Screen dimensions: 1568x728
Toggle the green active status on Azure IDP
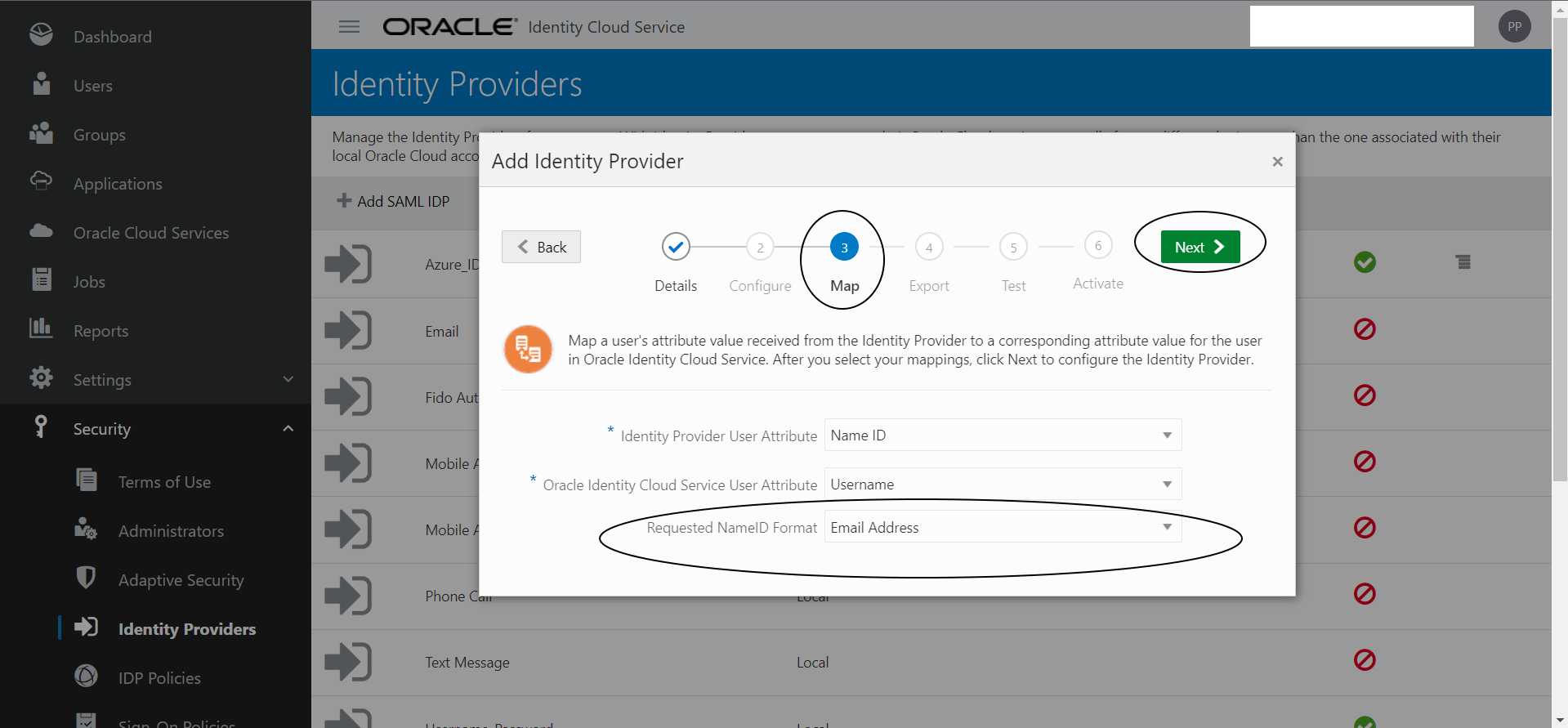(x=1365, y=262)
